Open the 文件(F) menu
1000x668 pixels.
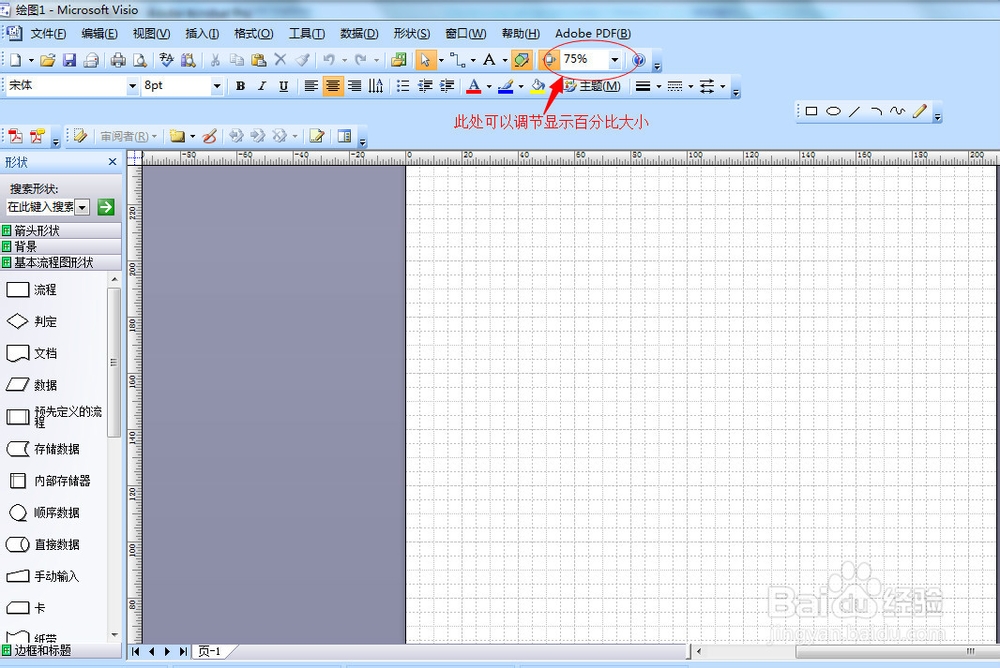click(x=48, y=34)
